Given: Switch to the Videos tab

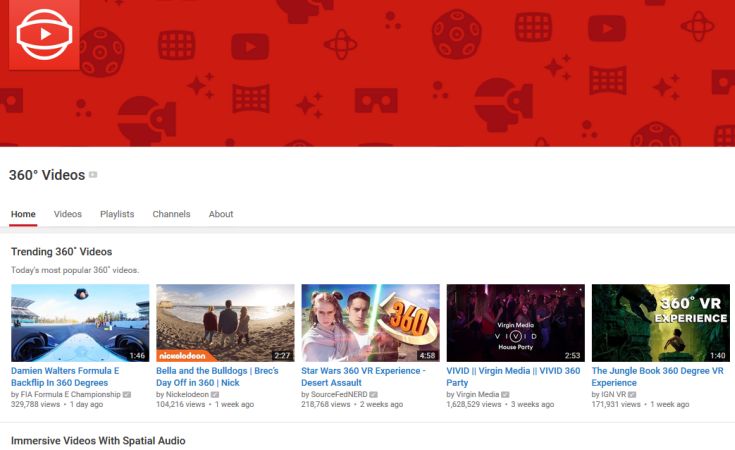Looking at the screenshot, I should point(68,214).
